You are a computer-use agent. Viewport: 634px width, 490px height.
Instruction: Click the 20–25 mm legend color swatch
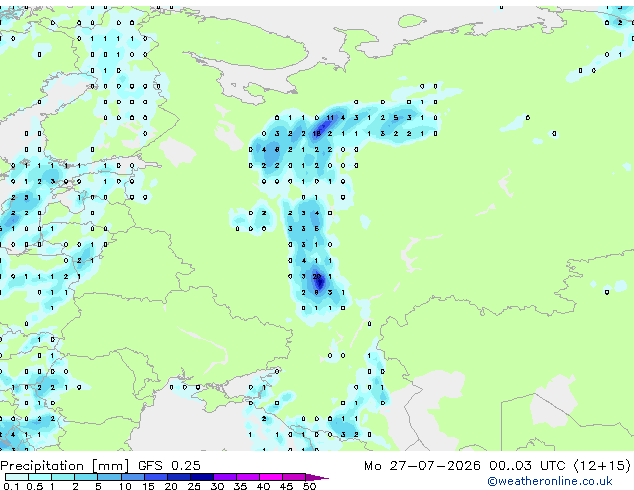coord(178,477)
